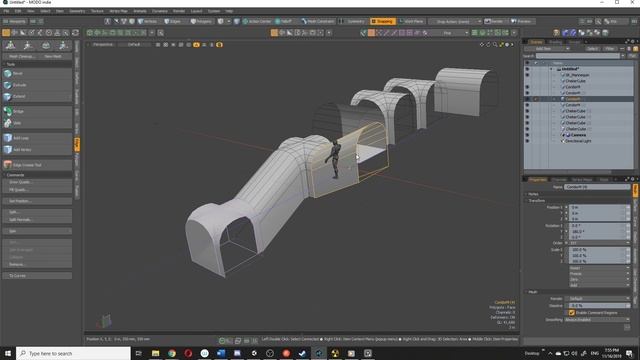Screen dimensions: 640x360
Task: Toggle Snapping in the top toolbar
Action: click(x=382, y=21)
